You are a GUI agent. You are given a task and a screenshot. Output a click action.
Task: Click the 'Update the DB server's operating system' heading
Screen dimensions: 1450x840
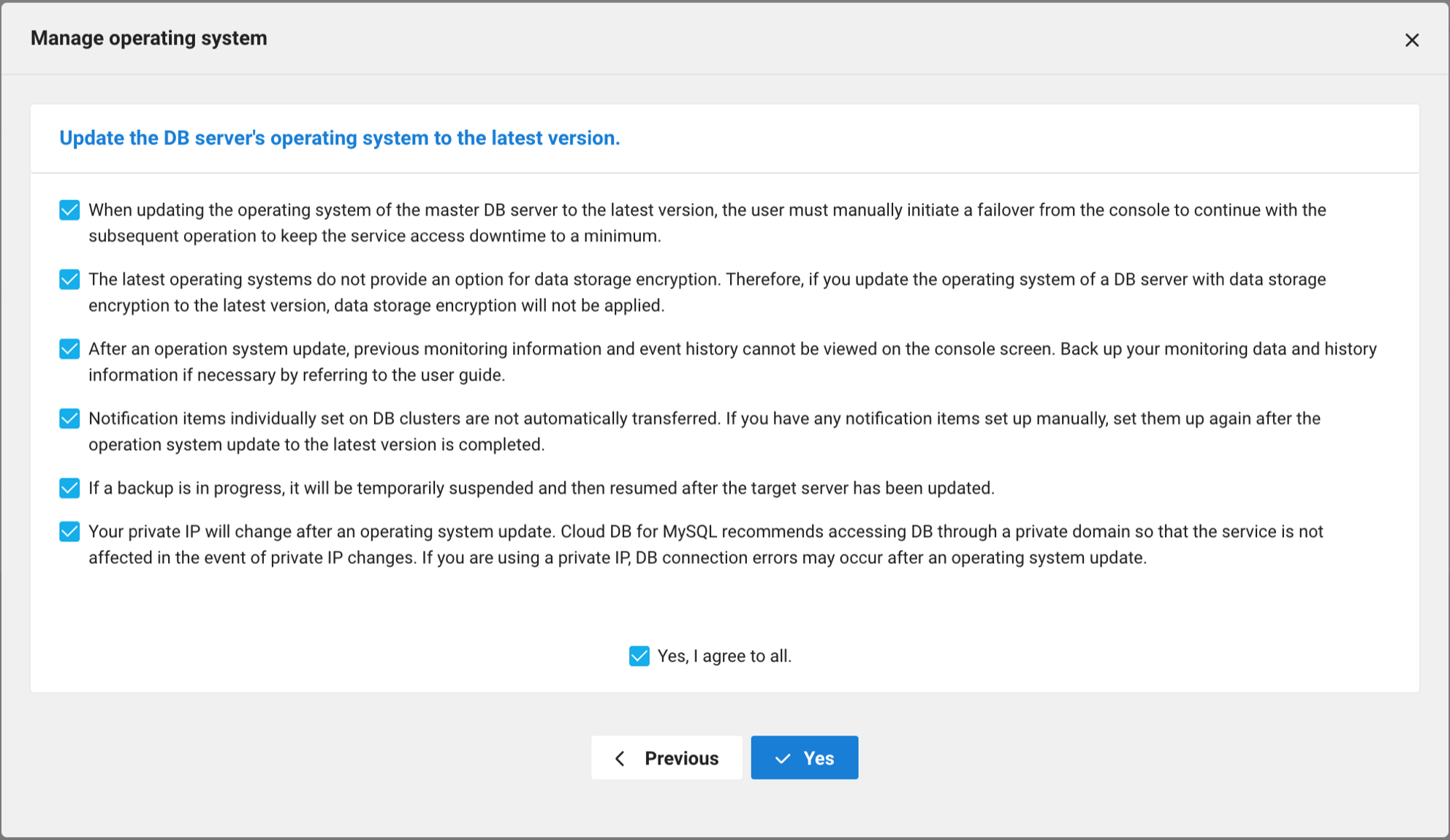pos(340,138)
